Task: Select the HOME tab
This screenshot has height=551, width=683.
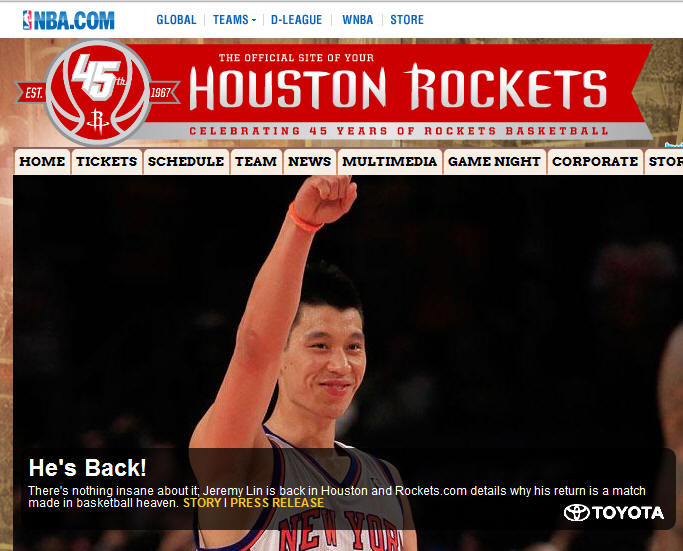Action: pos(42,162)
